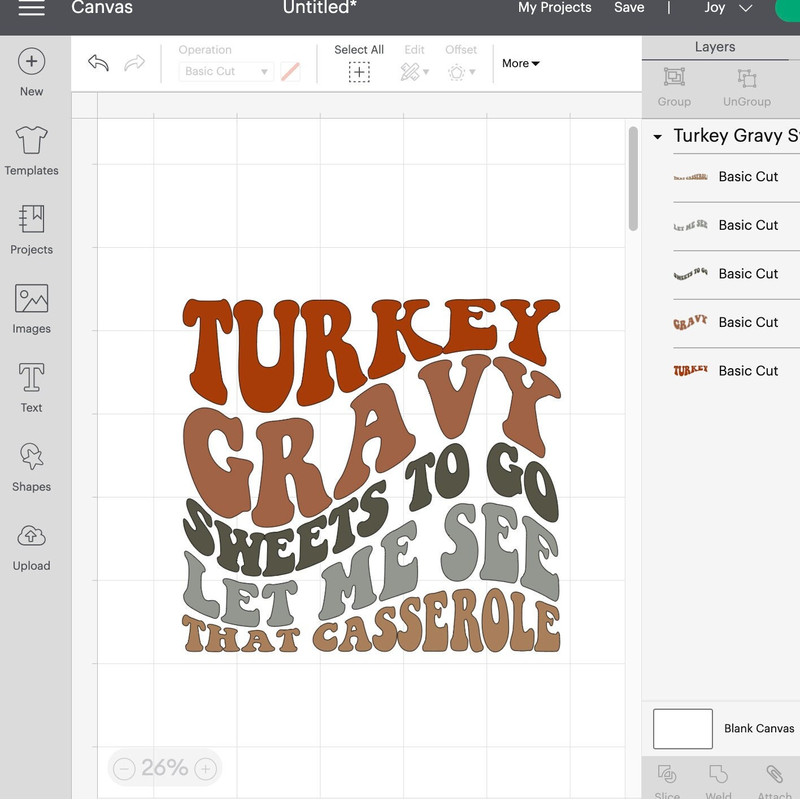Collapse the Turkey Gravy layer group
The width and height of the screenshot is (800, 800).
coord(657,137)
